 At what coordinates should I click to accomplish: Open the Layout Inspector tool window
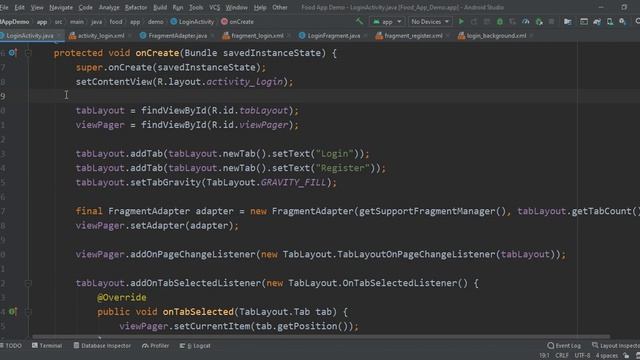click(616, 346)
